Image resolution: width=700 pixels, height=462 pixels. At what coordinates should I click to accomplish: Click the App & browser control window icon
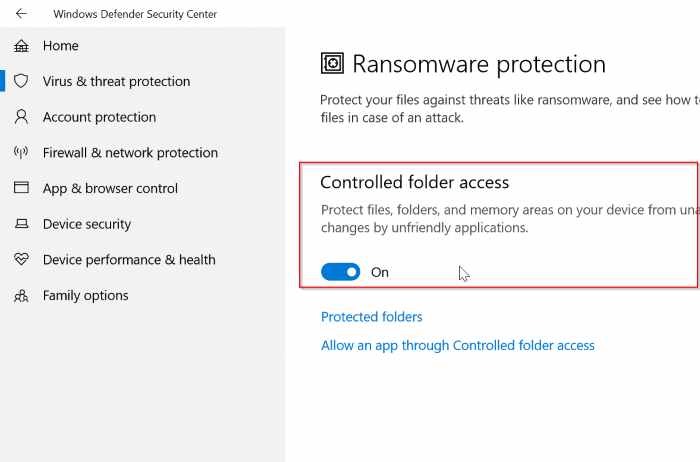click(21, 188)
